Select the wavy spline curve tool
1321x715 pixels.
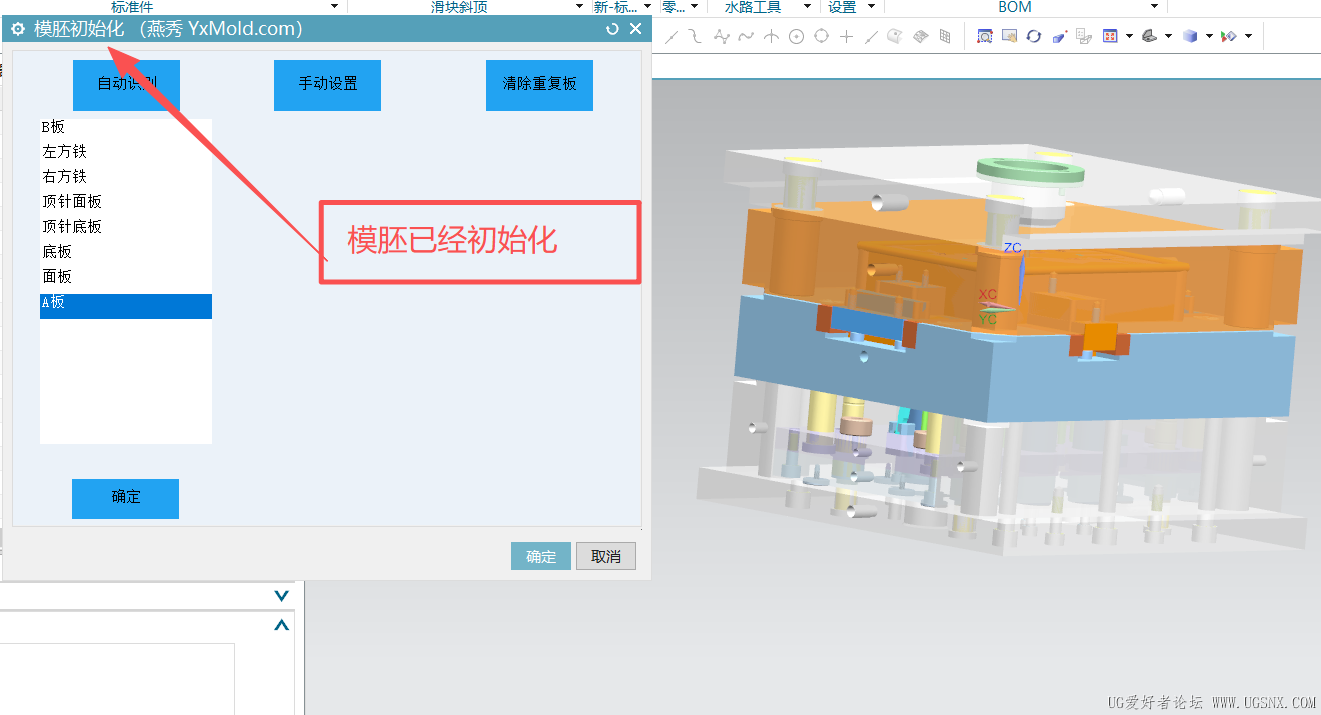tap(746, 37)
